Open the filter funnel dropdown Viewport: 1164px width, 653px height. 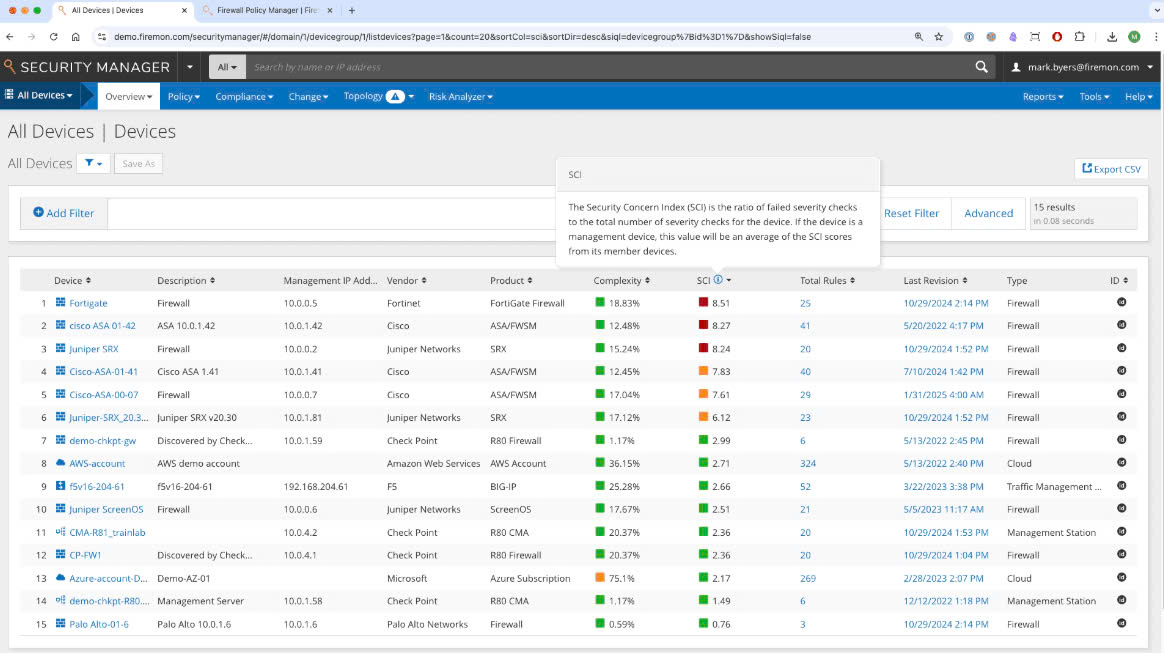93,163
